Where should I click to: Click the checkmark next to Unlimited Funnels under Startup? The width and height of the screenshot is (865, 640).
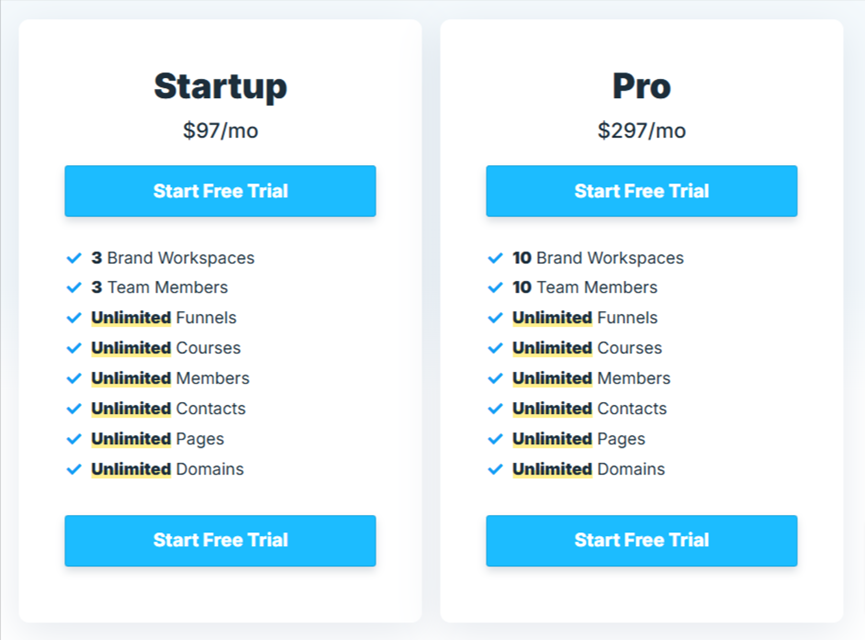(74, 318)
